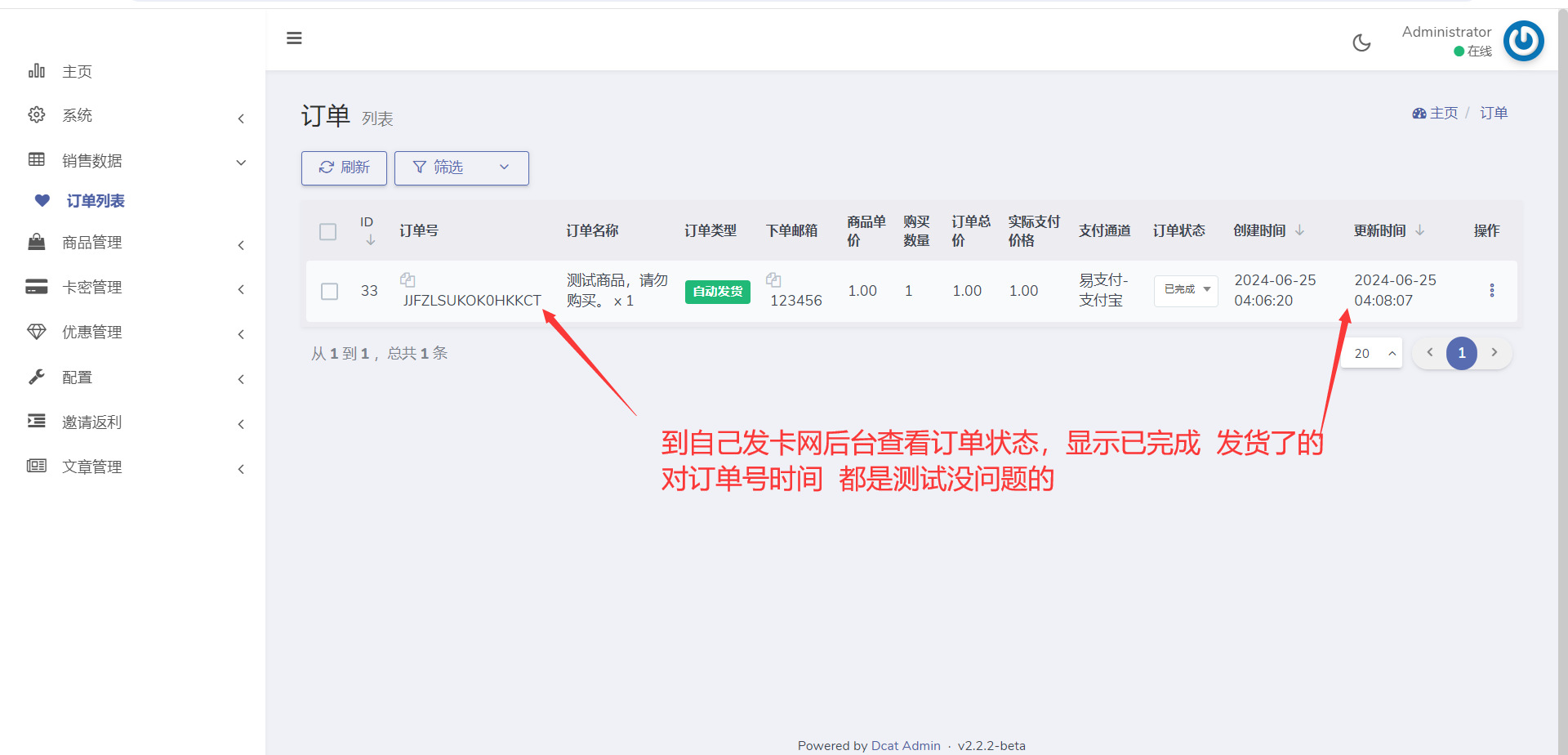The height and width of the screenshot is (755, 1568).
Task: Click the 刷新 refresh button
Action: pyautogui.click(x=344, y=168)
